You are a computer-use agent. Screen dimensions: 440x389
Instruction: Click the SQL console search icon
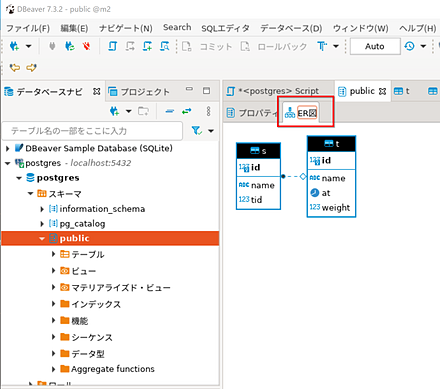tap(165, 46)
